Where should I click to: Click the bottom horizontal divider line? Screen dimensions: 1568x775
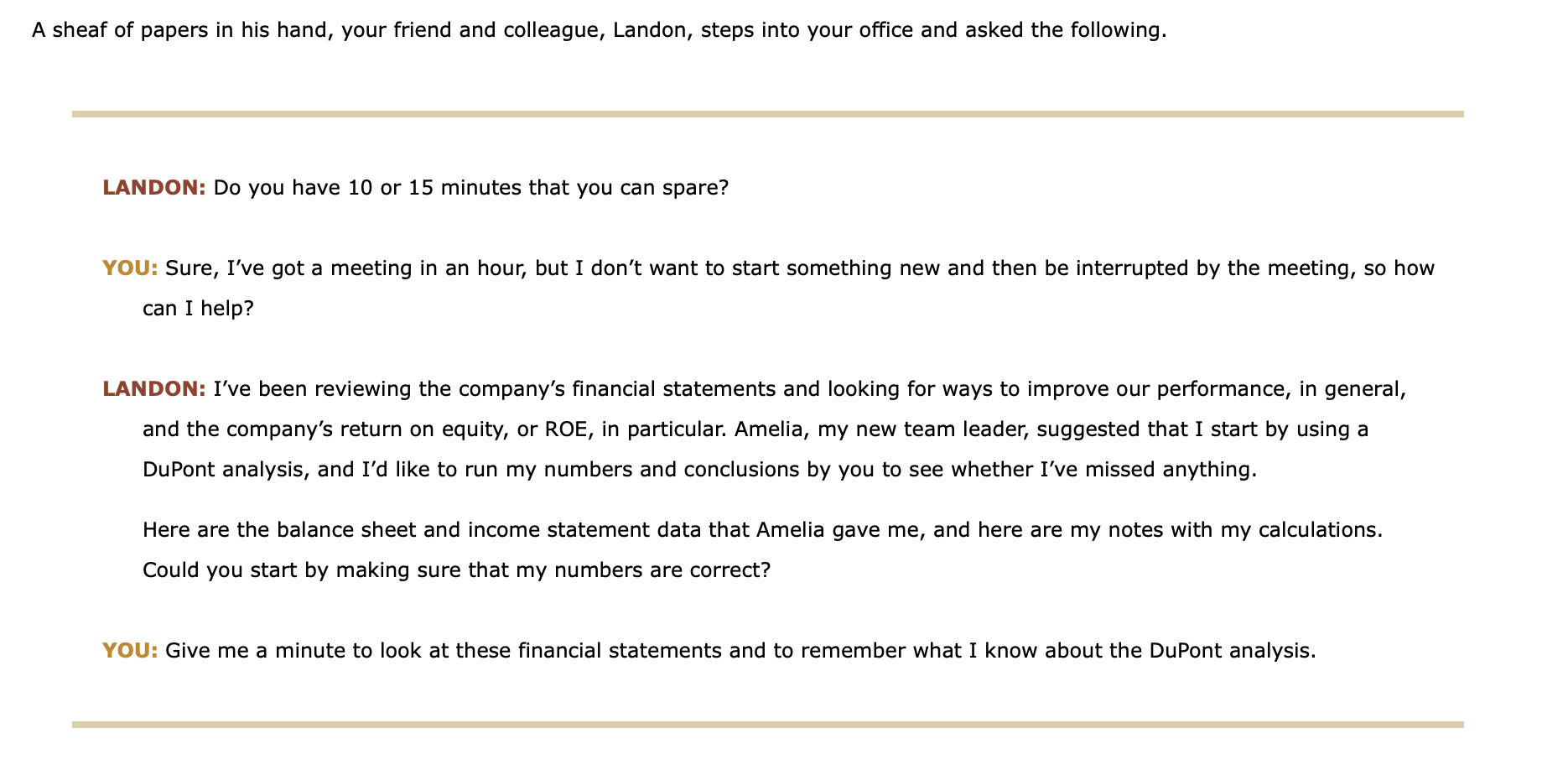[x=767, y=725]
